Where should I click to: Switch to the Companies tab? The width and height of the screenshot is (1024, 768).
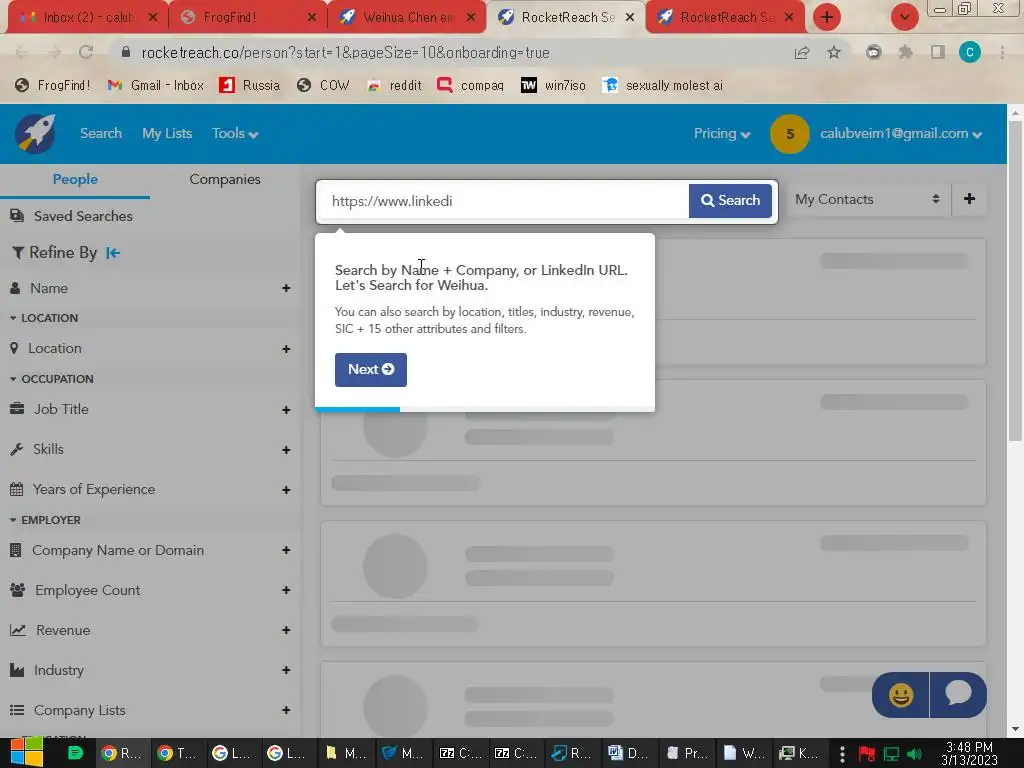pyautogui.click(x=225, y=179)
